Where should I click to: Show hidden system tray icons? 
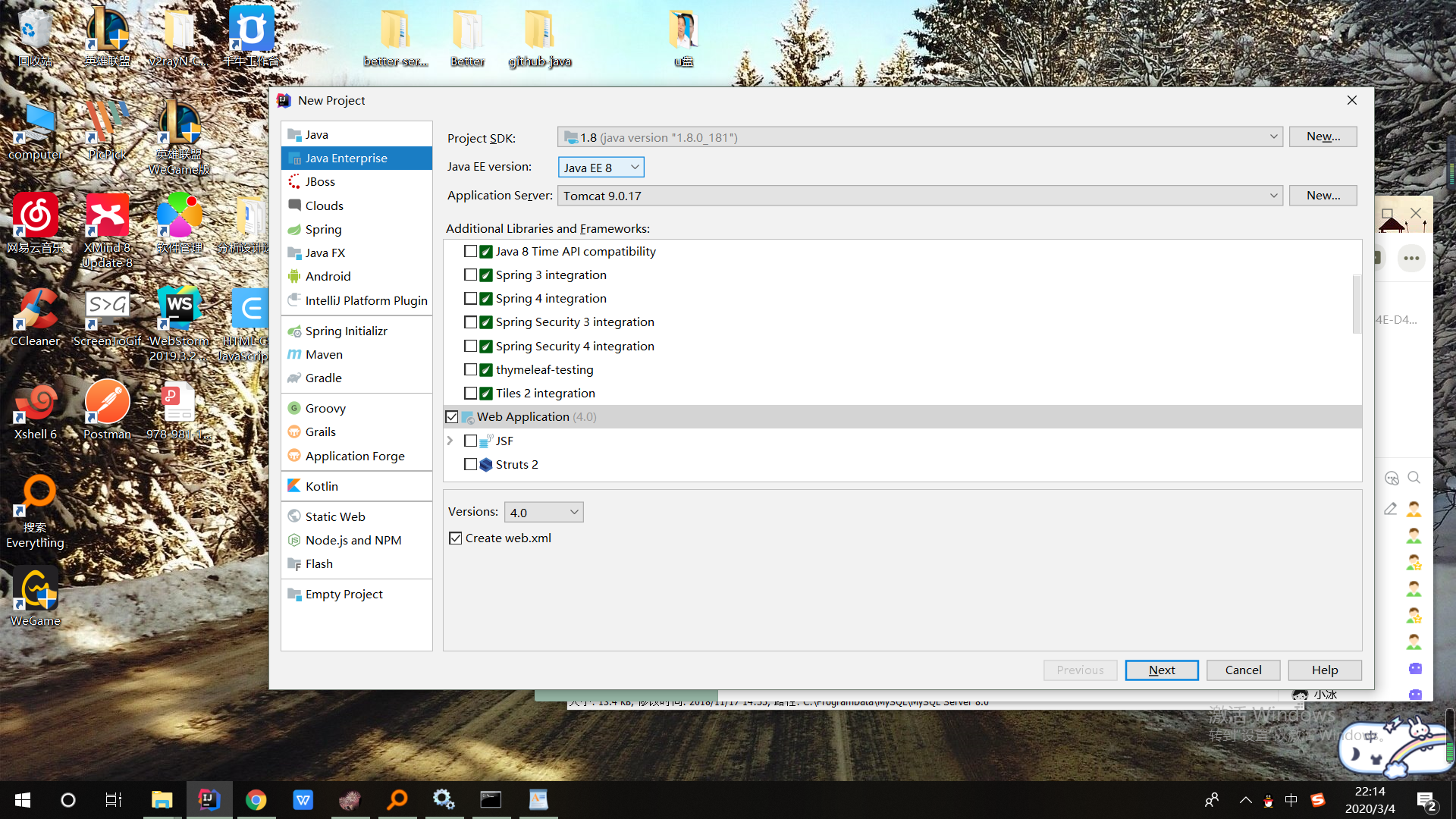[x=1245, y=800]
